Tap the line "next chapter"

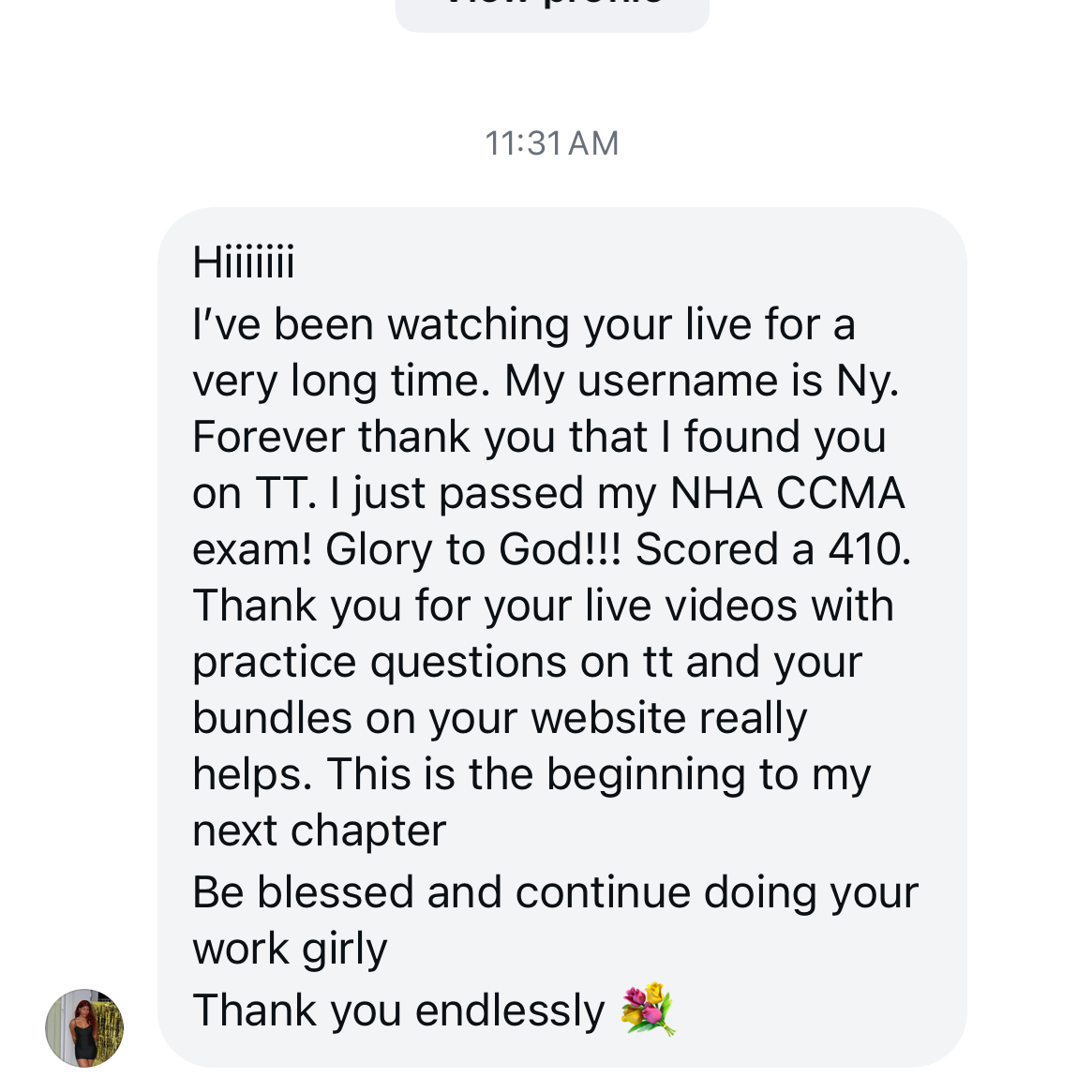[319, 830]
